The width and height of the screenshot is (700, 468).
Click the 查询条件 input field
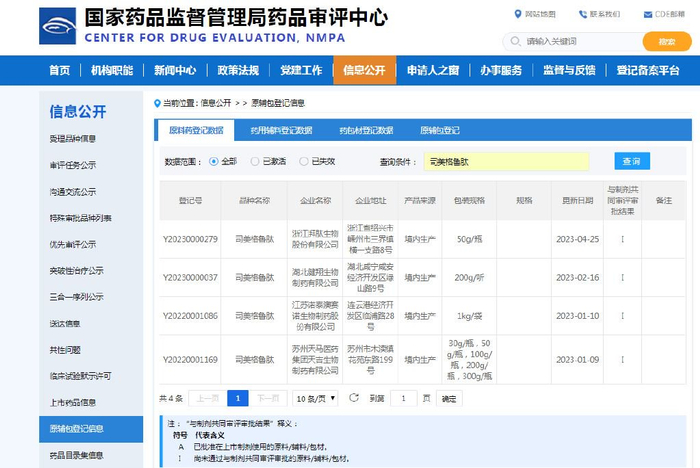[x=505, y=161]
